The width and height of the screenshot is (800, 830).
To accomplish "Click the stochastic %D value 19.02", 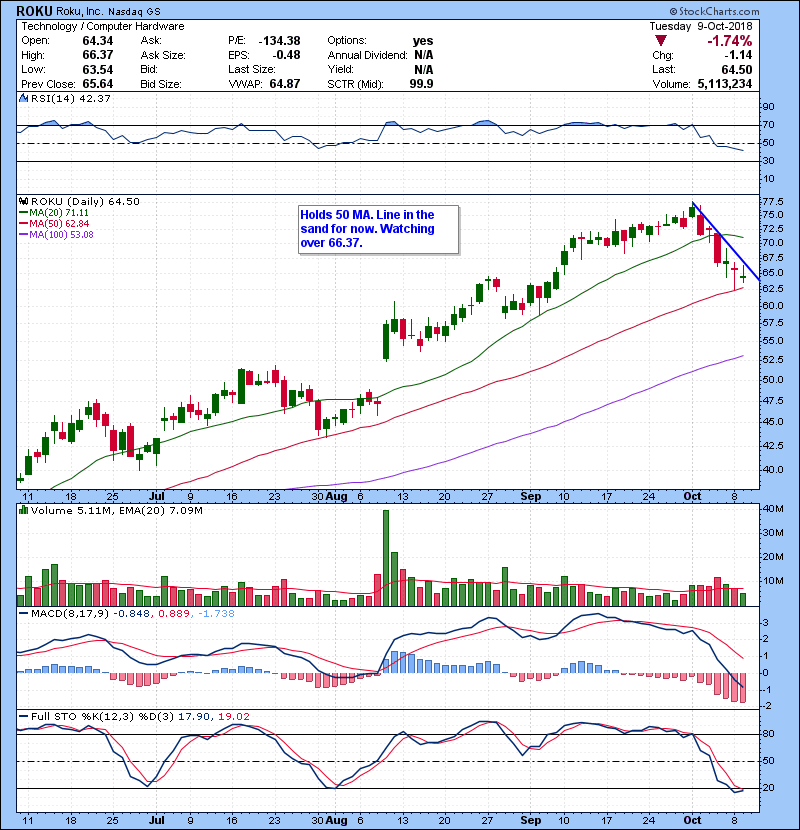I will [x=233, y=716].
